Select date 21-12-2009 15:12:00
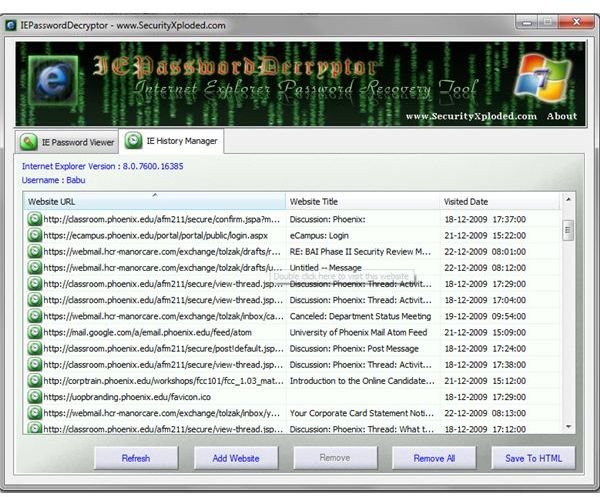Viewport: 600px width, 497px height. pyautogui.click(x=485, y=381)
